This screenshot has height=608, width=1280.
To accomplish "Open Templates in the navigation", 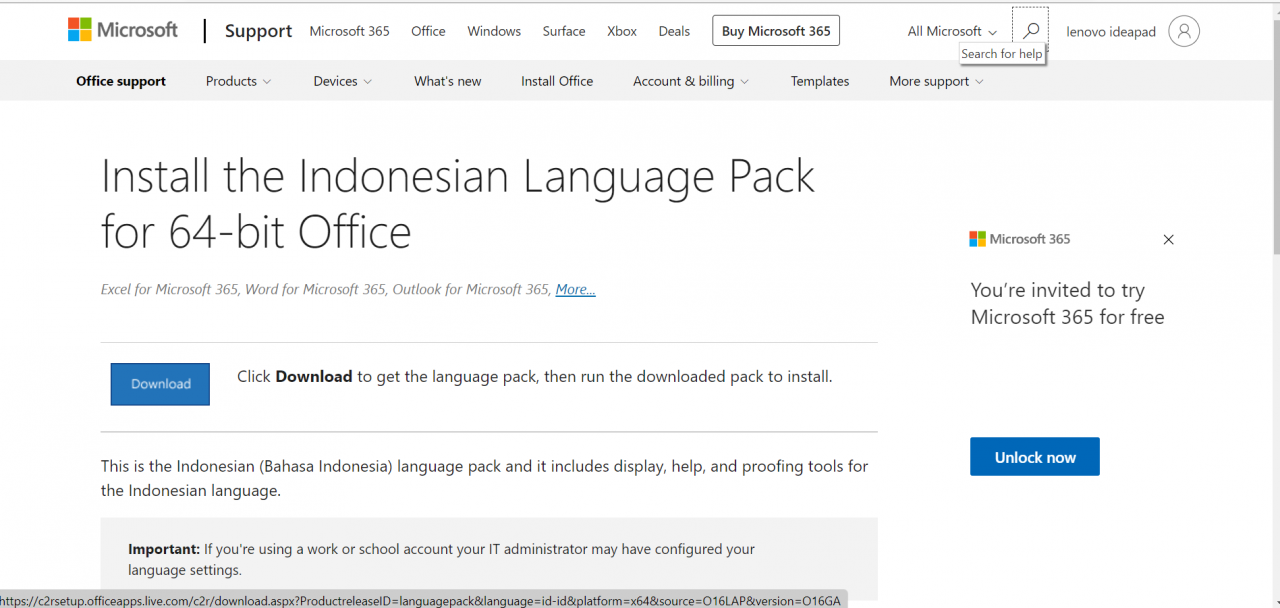I will [820, 81].
